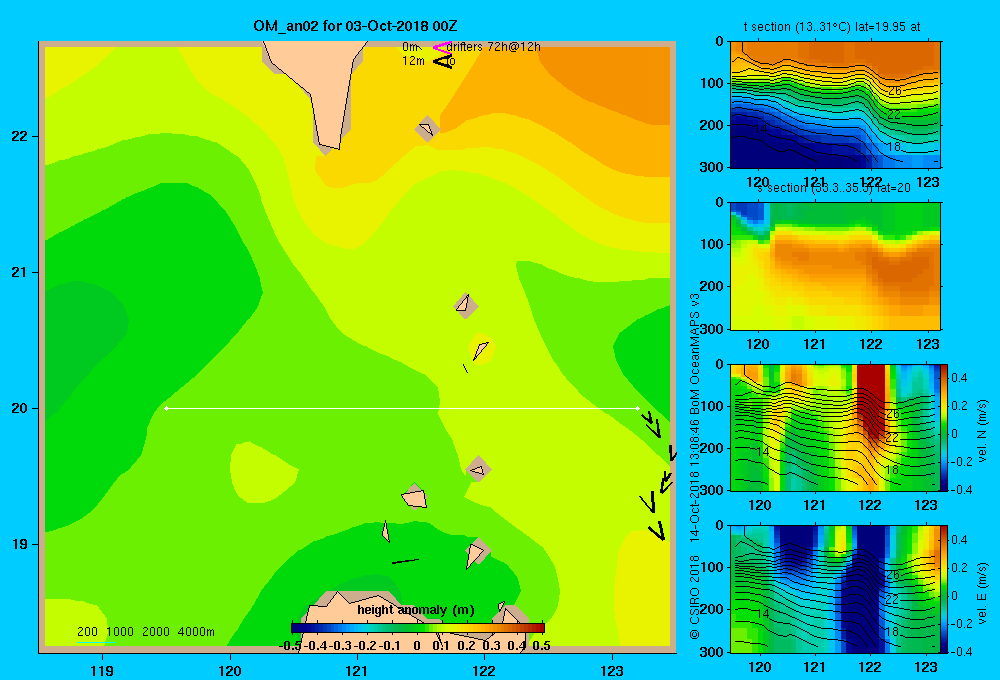Click longitude label 119 on main map axis
This screenshot has width=1000, height=680.
[x=102, y=670]
